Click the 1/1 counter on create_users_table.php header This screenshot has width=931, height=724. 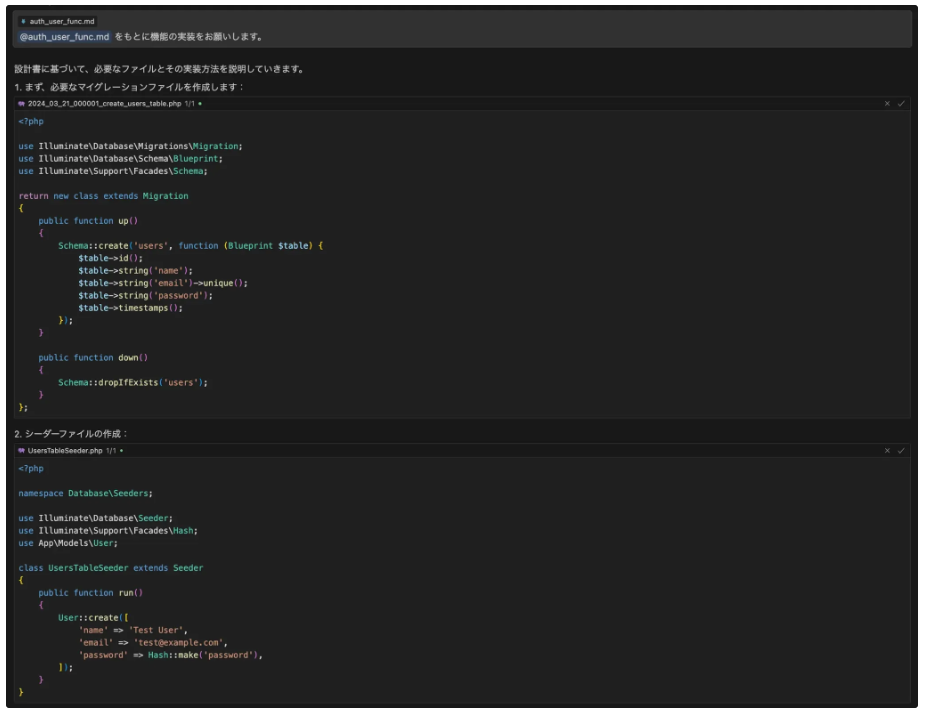tap(189, 103)
